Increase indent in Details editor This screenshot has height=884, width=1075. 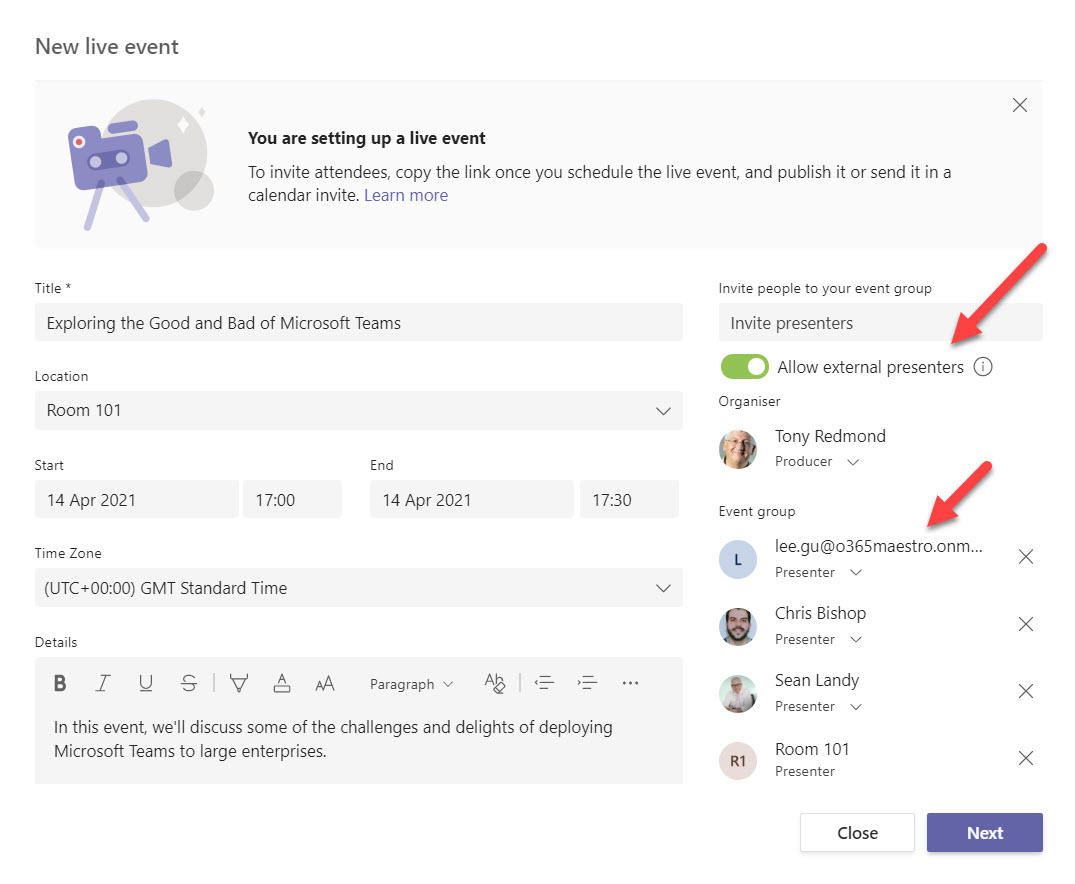coord(587,683)
